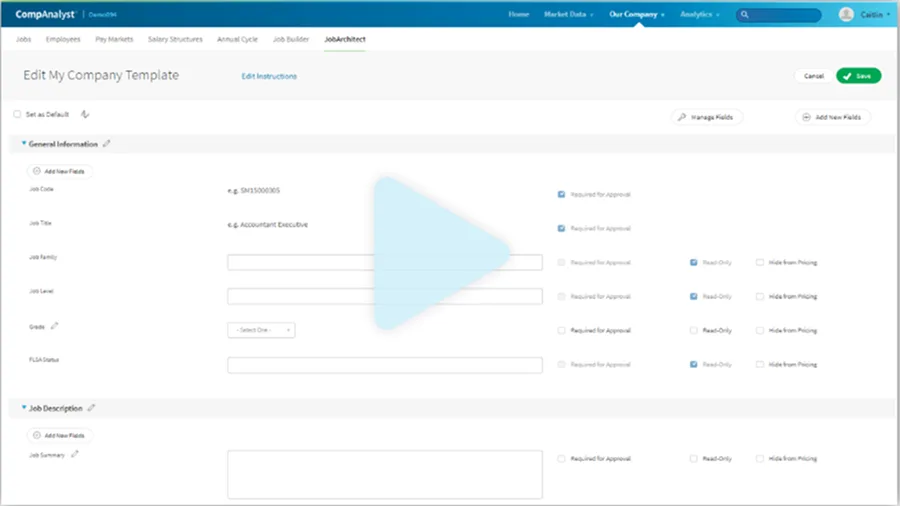Click the green Save button
Screen dimensions: 900x531
[859, 76]
